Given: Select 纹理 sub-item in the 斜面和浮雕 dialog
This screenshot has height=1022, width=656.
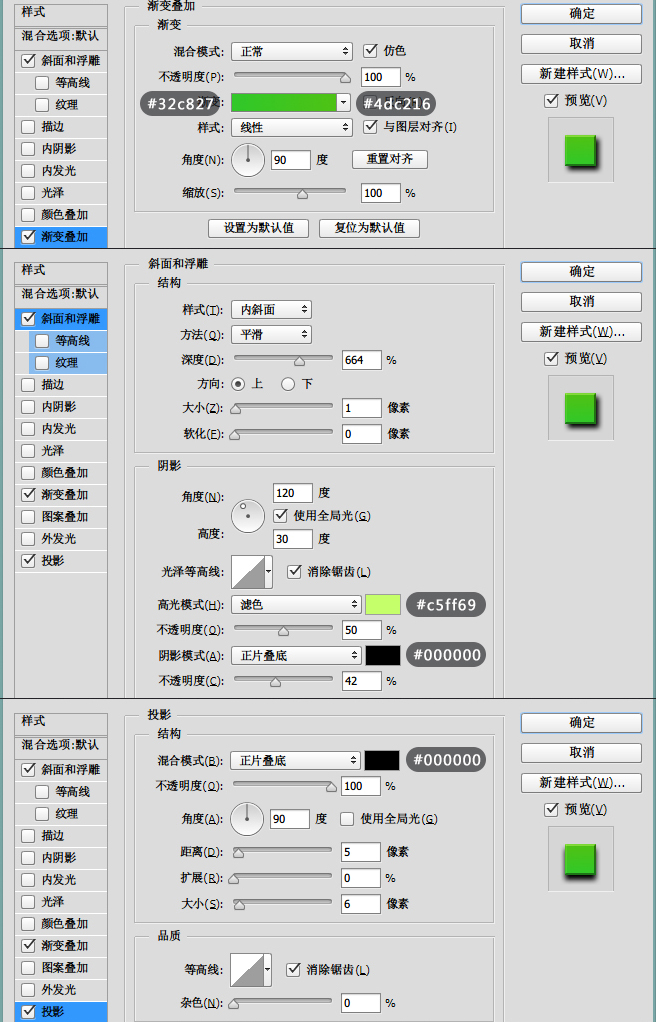Looking at the screenshot, I should pos(68,363).
